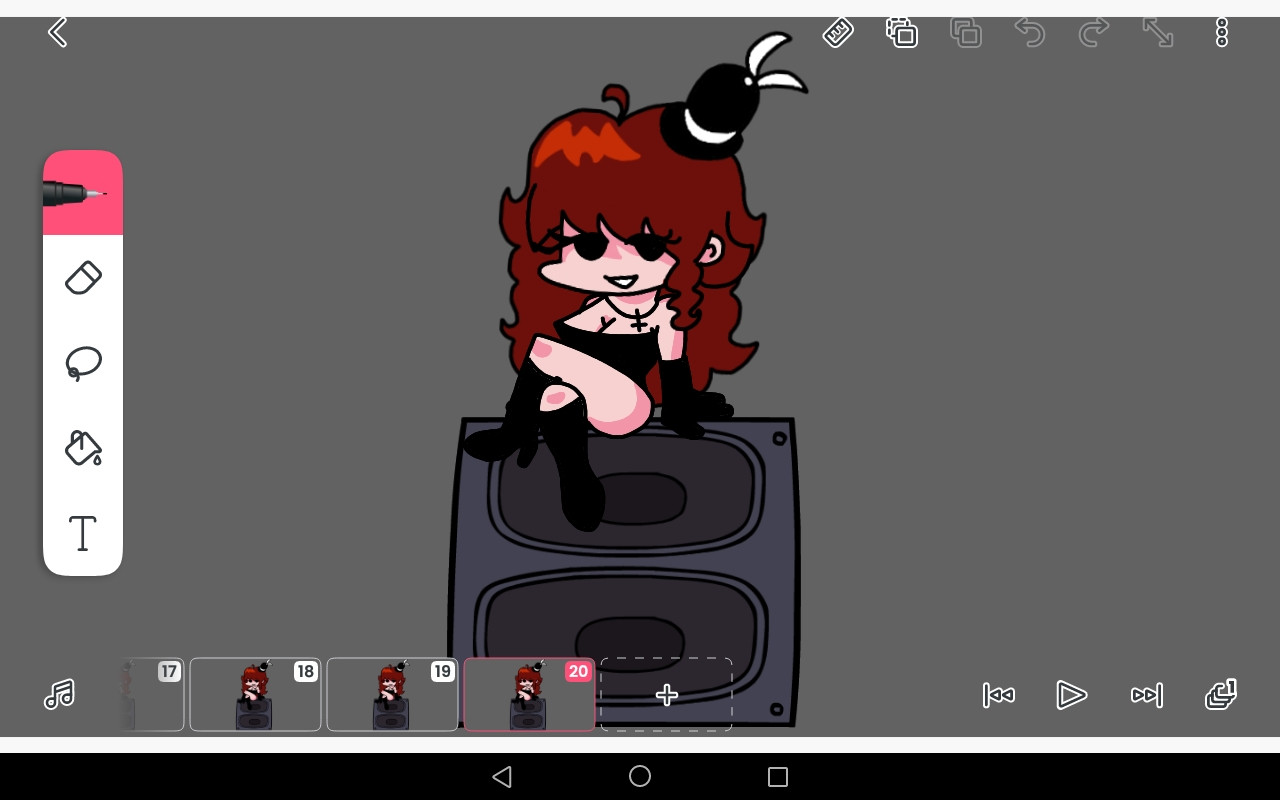Open the three-dot overflow menu

[1222, 33]
